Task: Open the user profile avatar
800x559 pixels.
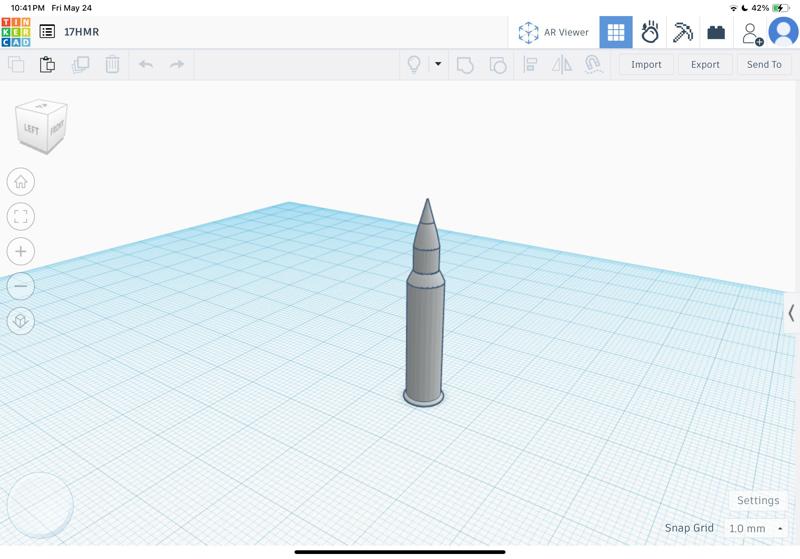Action: pos(783,32)
